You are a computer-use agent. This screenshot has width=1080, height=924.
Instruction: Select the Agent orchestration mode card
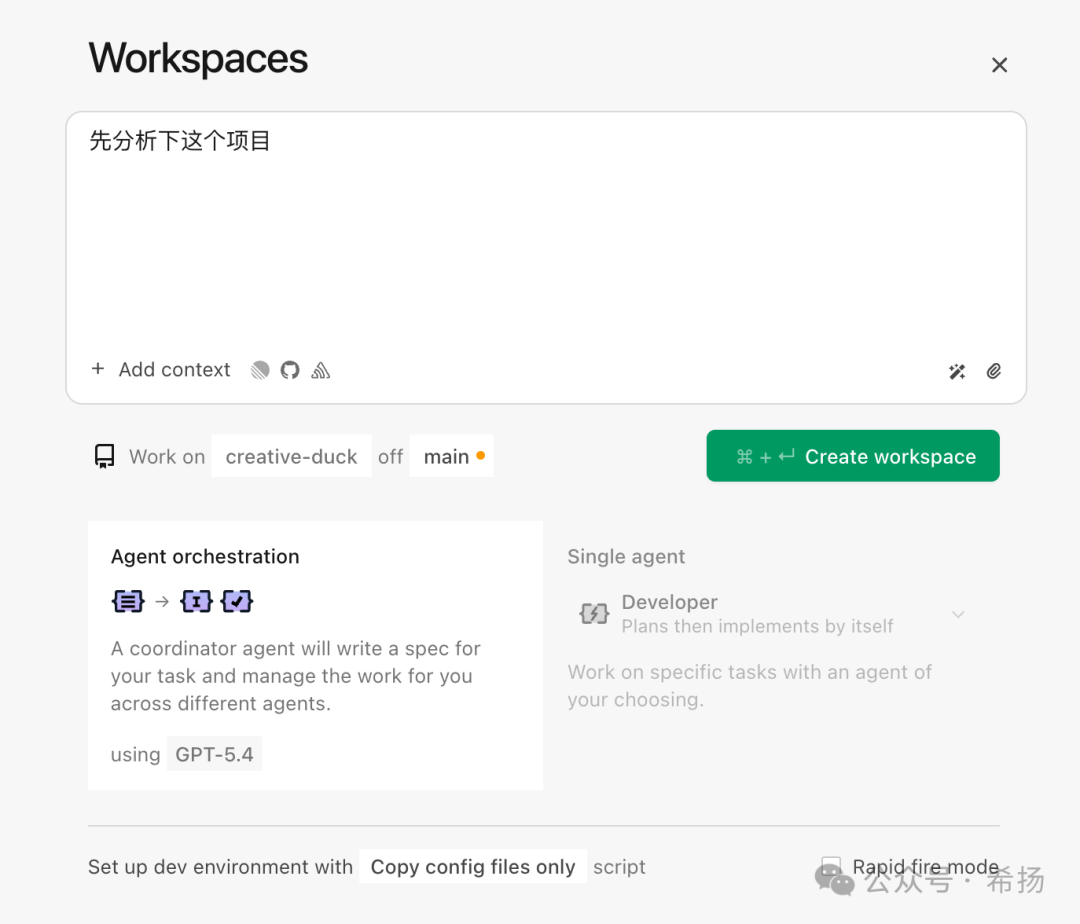click(315, 655)
